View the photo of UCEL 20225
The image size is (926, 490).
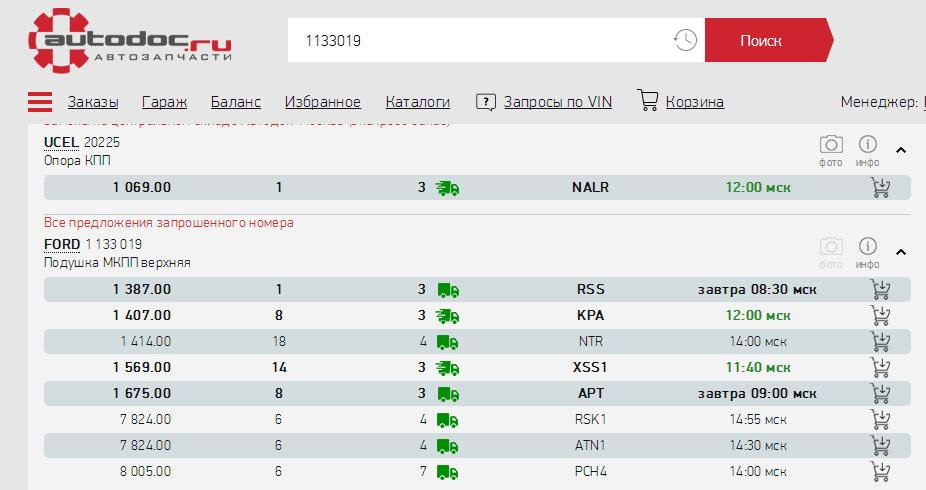(x=831, y=150)
